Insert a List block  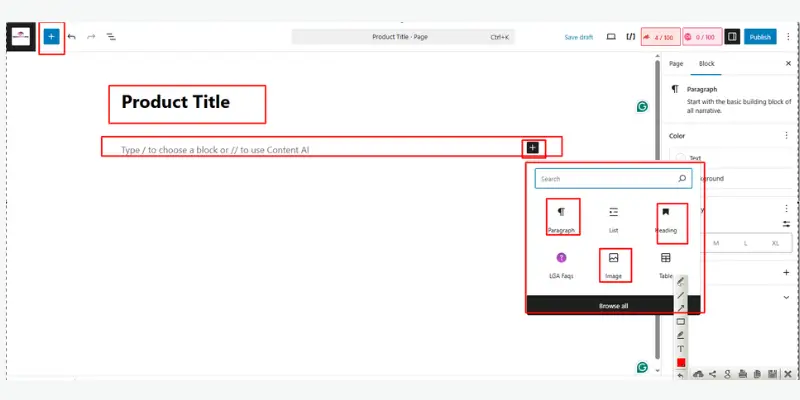(x=613, y=219)
